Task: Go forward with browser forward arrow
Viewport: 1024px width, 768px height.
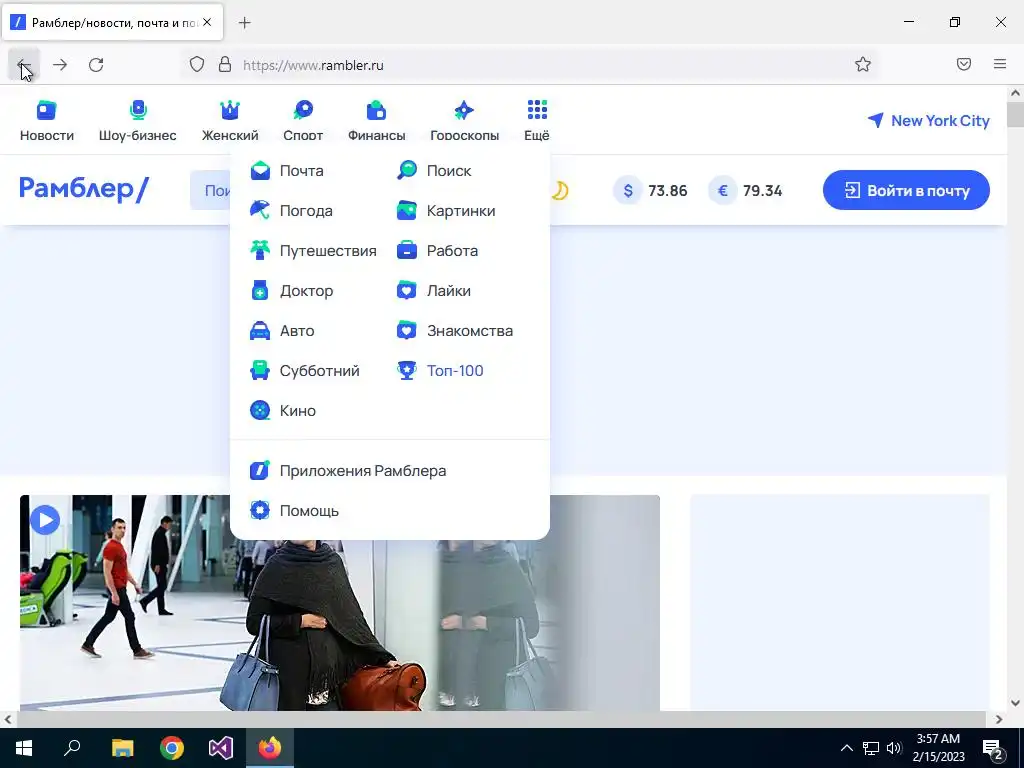Action: tap(60, 65)
